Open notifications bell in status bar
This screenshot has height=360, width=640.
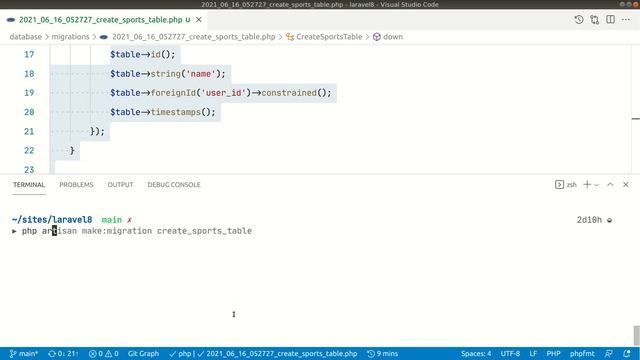coord(627,353)
